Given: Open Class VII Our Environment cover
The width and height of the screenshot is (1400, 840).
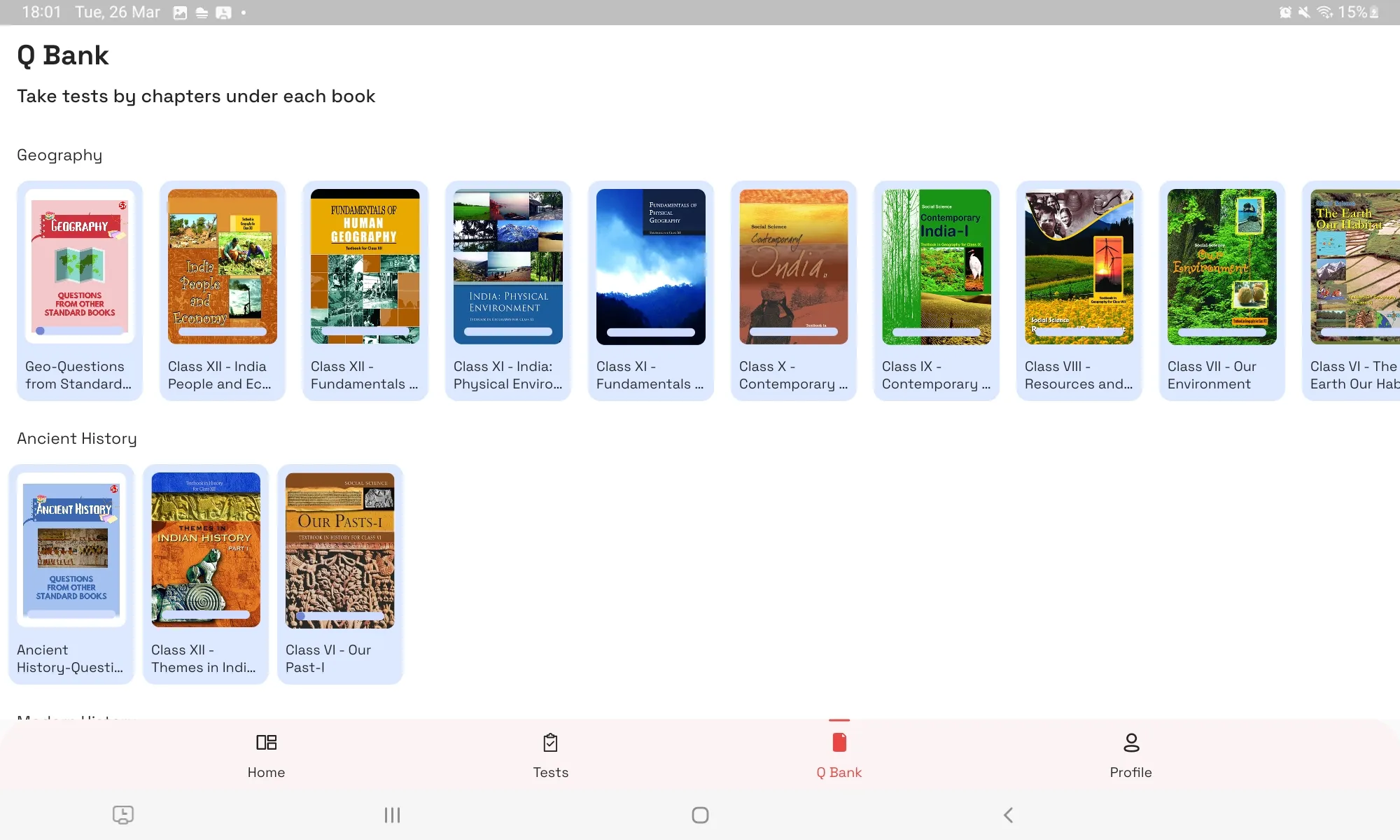Looking at the screenshot, I should click(x=1222, y=266).
